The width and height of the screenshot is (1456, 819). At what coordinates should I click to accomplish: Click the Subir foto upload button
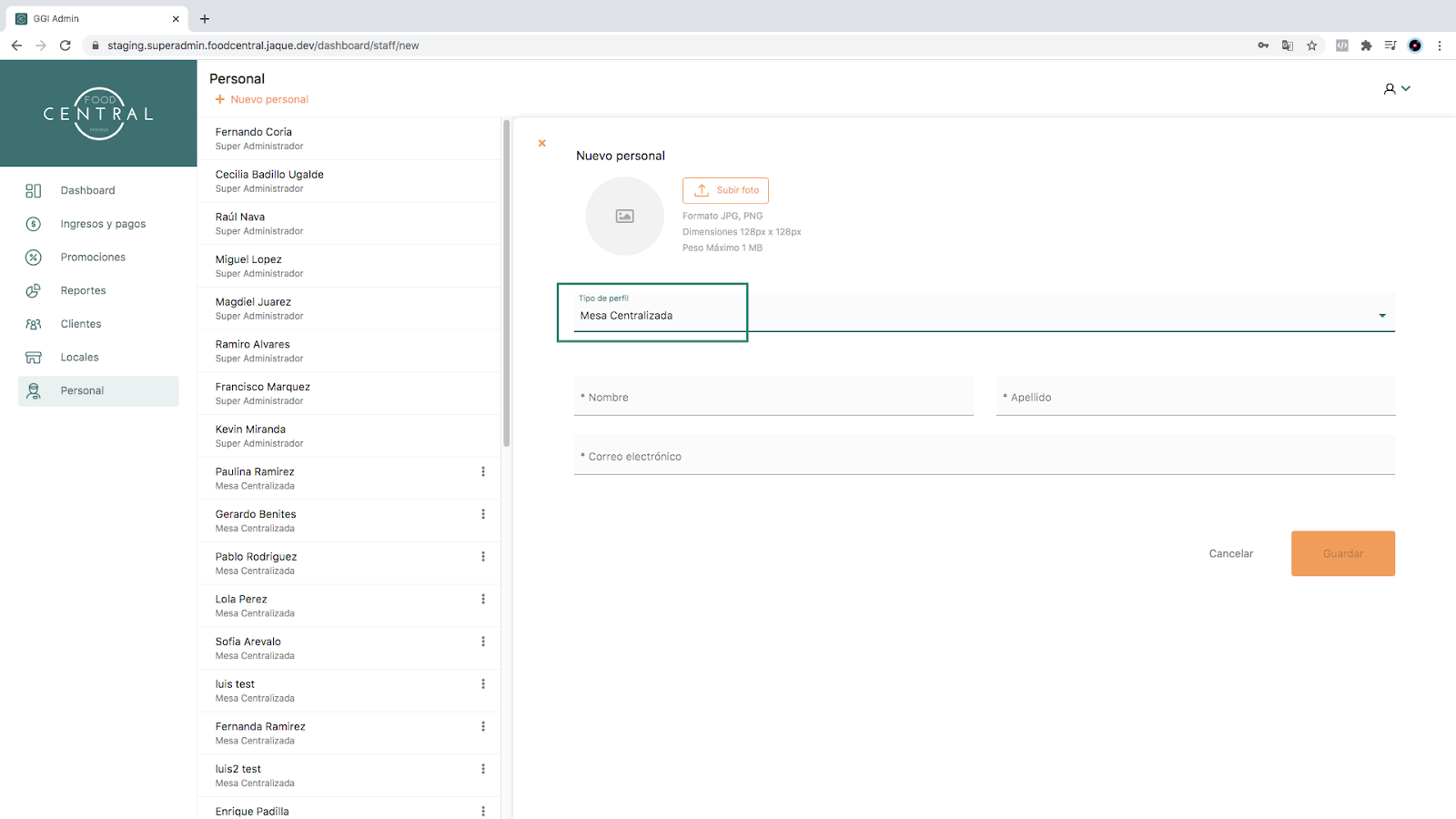pyautogui.click(x=725, y=190)
